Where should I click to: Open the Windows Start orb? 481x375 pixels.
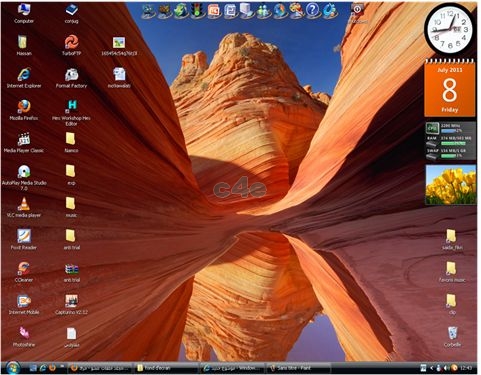(x=13, y=368)
